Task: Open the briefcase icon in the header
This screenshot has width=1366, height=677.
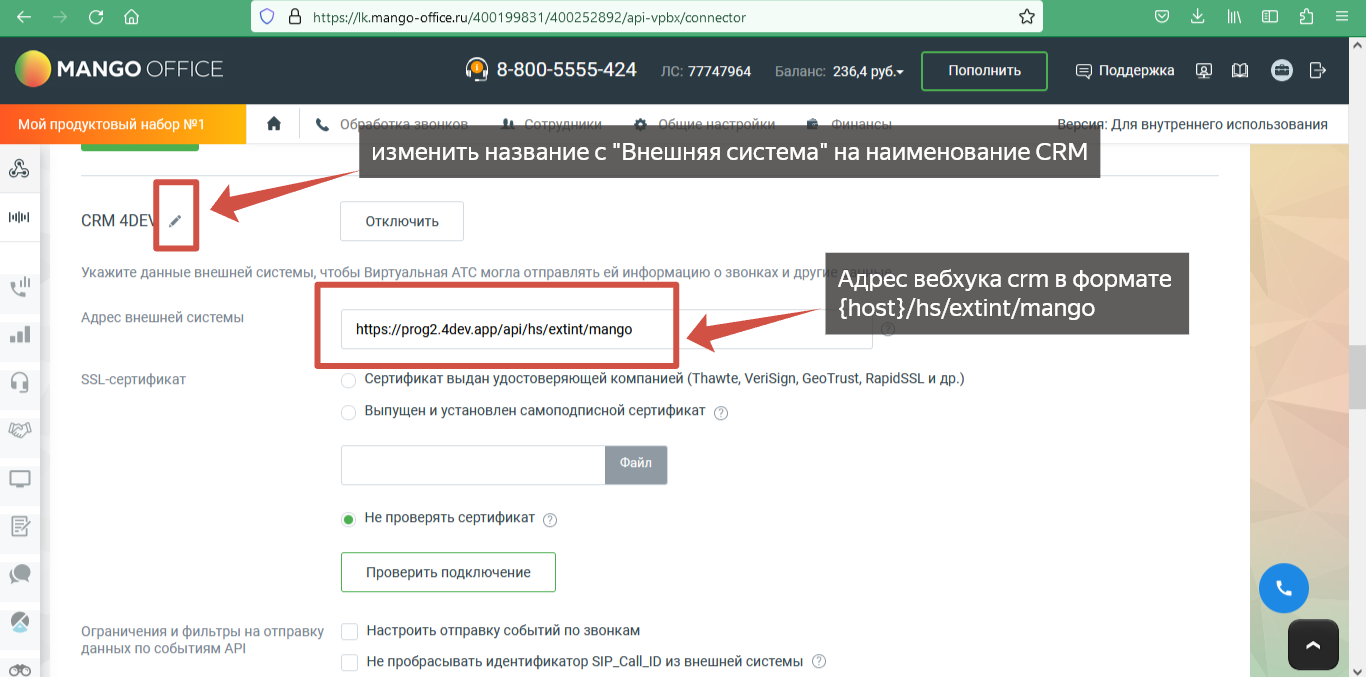Action: [x=1281, y=71]
